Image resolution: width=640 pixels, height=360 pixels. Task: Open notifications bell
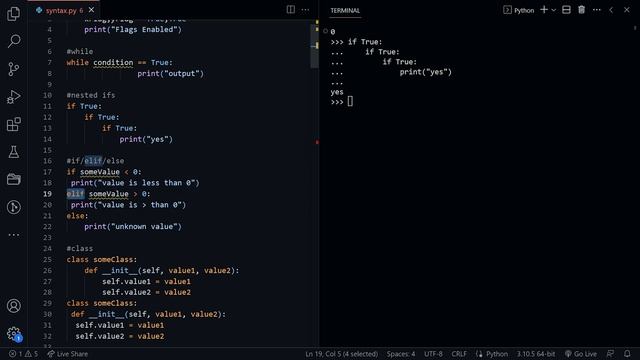[627, 354]
